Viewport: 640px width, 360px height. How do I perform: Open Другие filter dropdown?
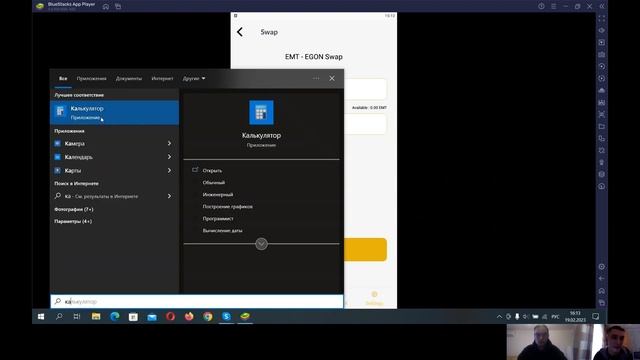194,78
